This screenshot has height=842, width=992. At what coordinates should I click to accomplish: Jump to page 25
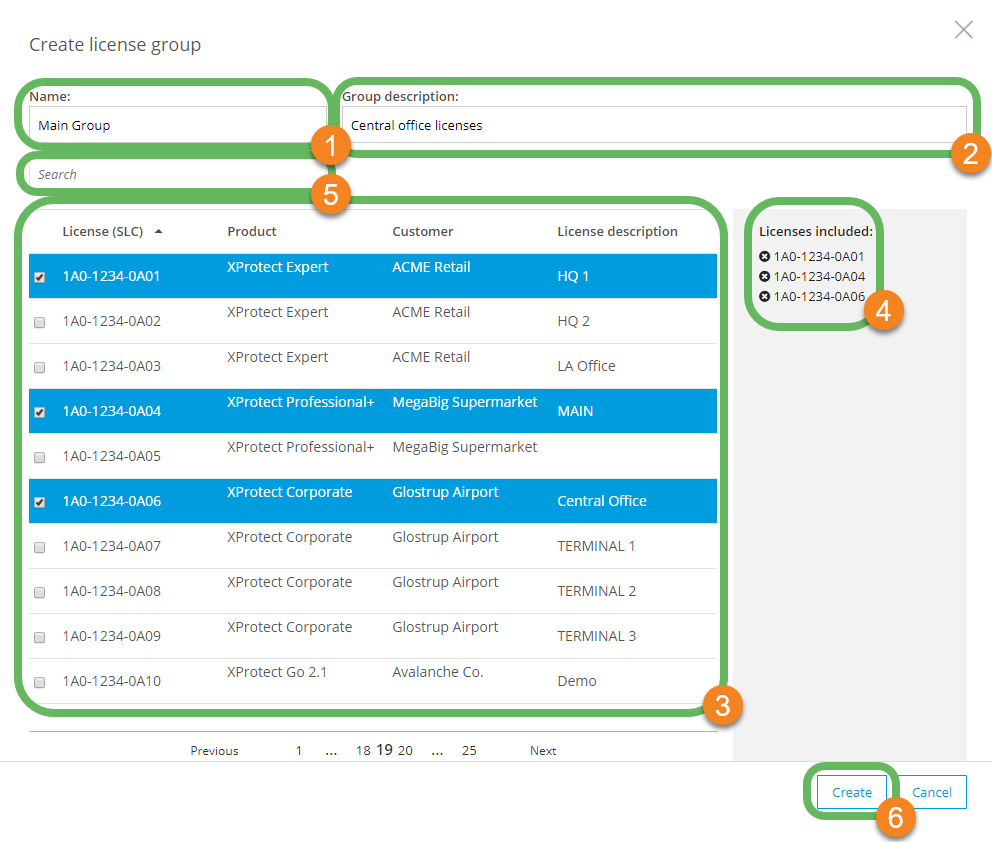469,751
